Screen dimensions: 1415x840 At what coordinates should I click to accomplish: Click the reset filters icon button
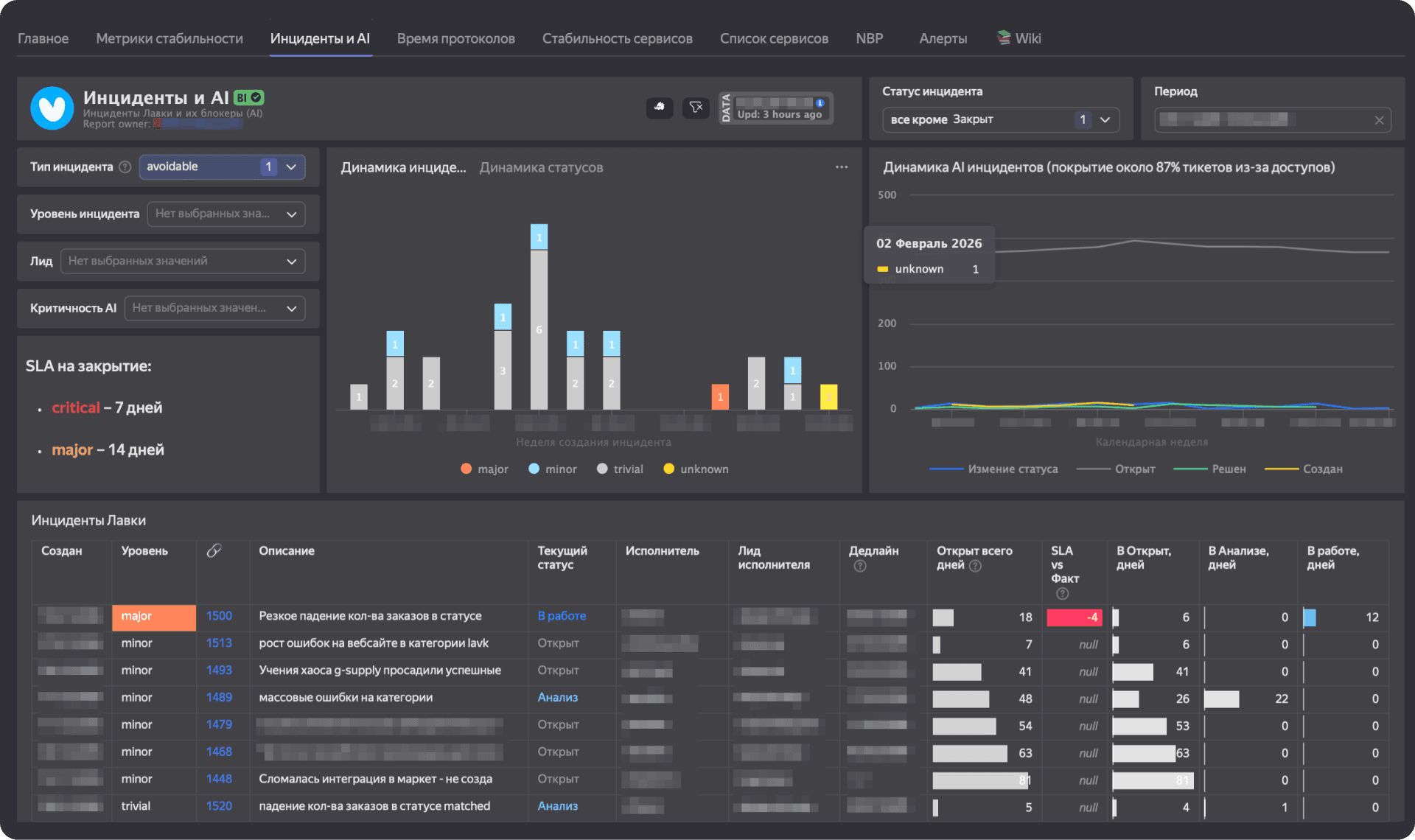[x=696, y=108]
